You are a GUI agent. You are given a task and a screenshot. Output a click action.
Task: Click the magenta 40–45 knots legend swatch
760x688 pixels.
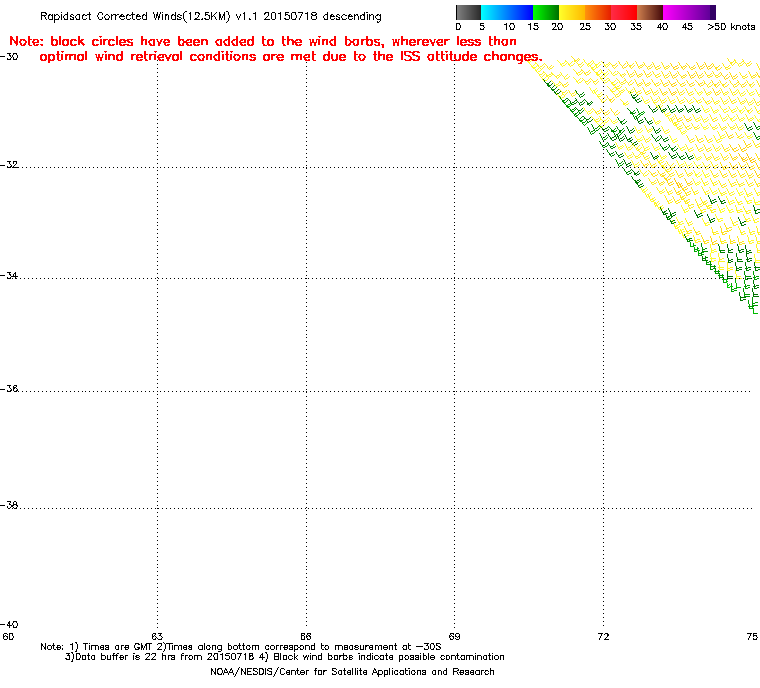pos(676,12)
